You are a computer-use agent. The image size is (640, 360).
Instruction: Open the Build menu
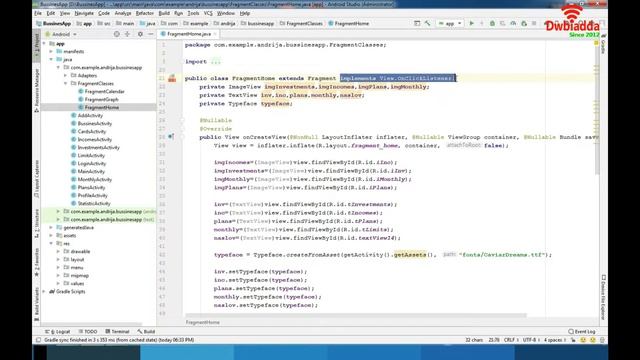click(164, 13)
